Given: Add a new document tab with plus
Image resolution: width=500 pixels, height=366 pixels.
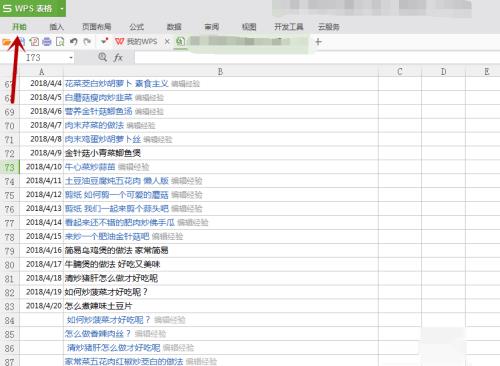Looking at the screenshot, I should point(318,42).
